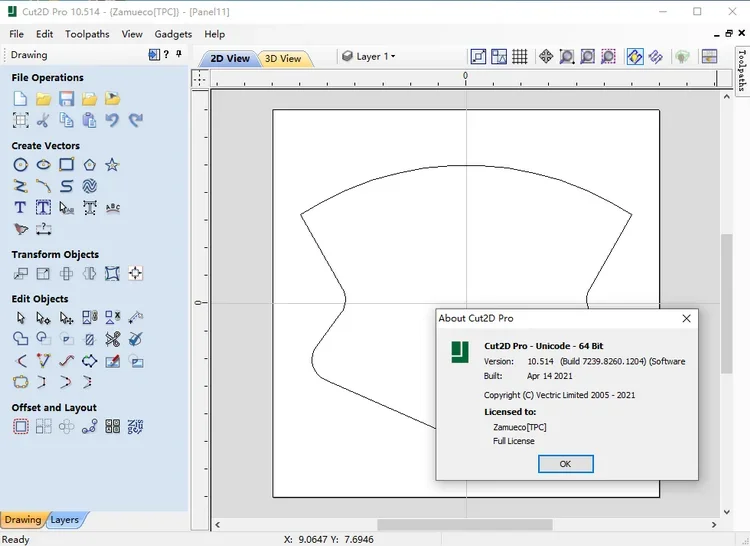
Task: Undo the last action
Action: pos(112,120)
